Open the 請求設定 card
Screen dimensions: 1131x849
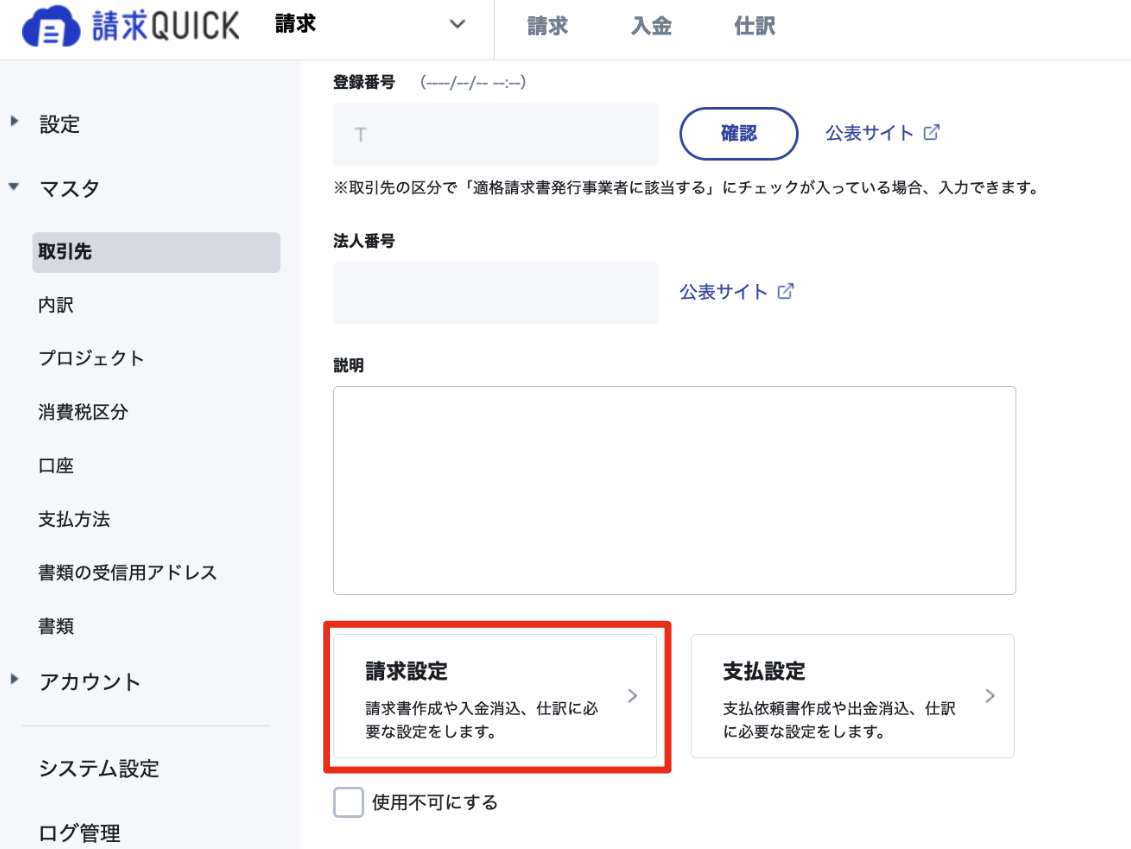point(495,696)
